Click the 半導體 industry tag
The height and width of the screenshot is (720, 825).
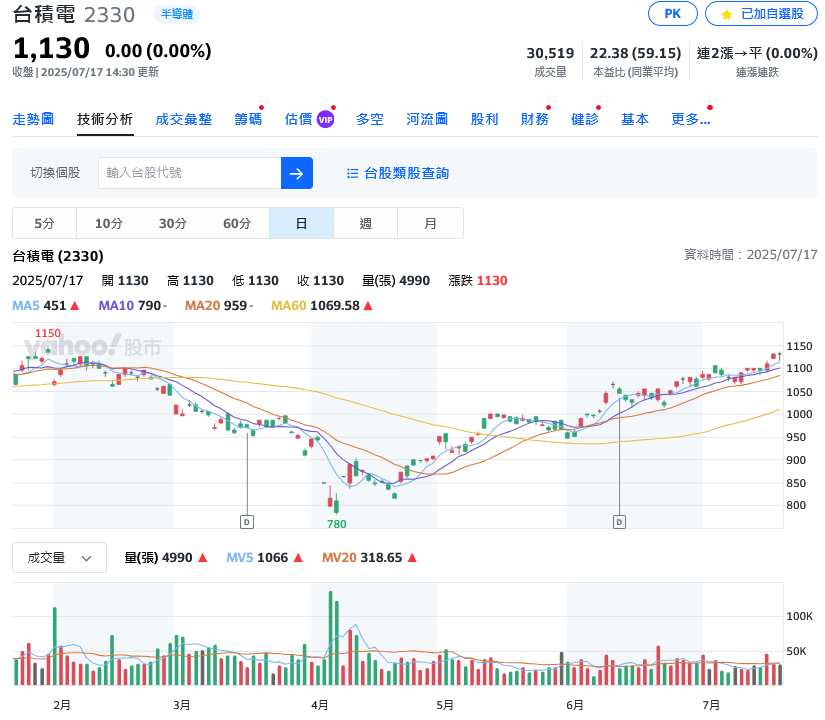(x=177, y=14)
